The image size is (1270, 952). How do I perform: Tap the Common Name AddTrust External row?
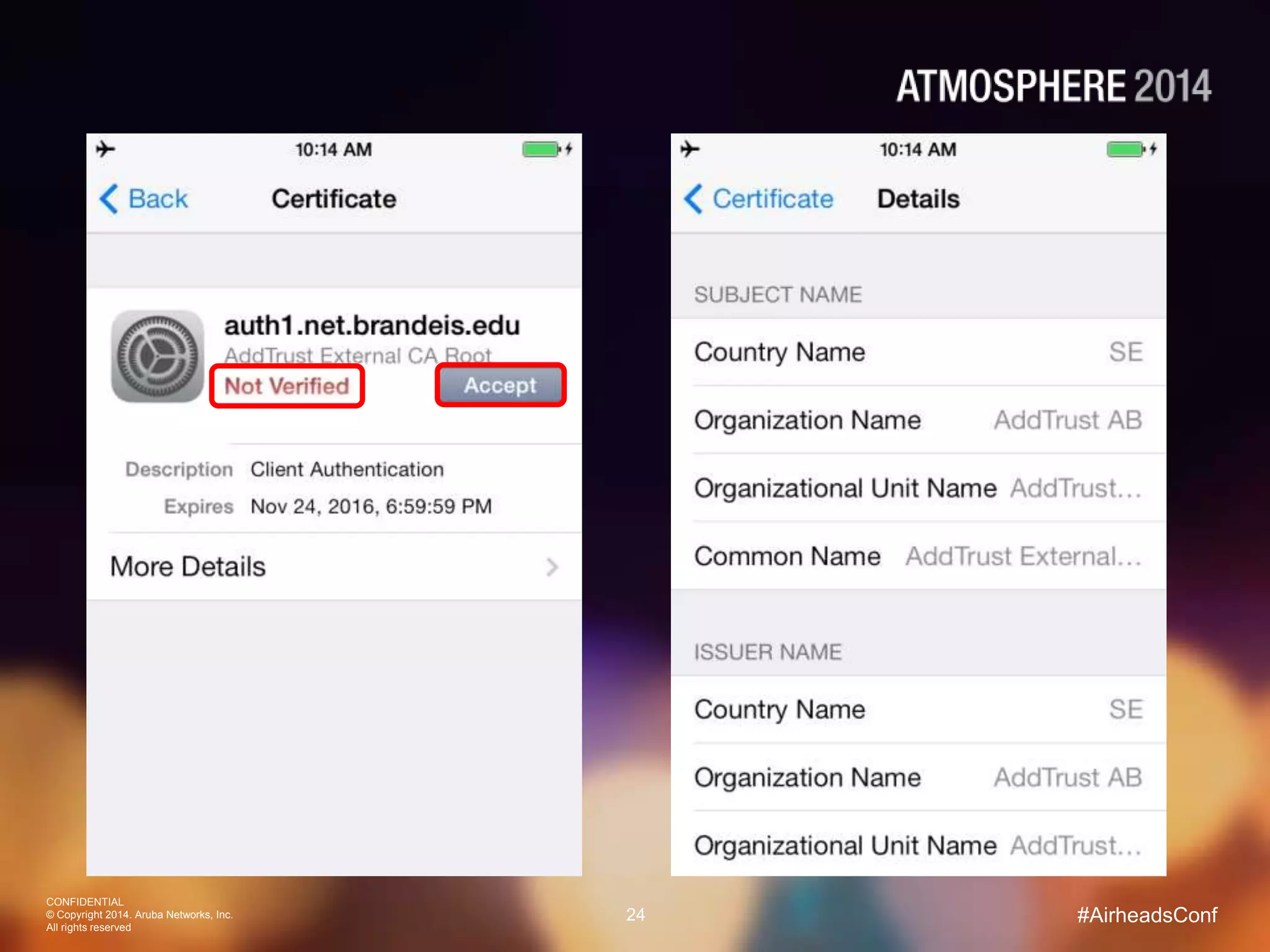[918, 556]
